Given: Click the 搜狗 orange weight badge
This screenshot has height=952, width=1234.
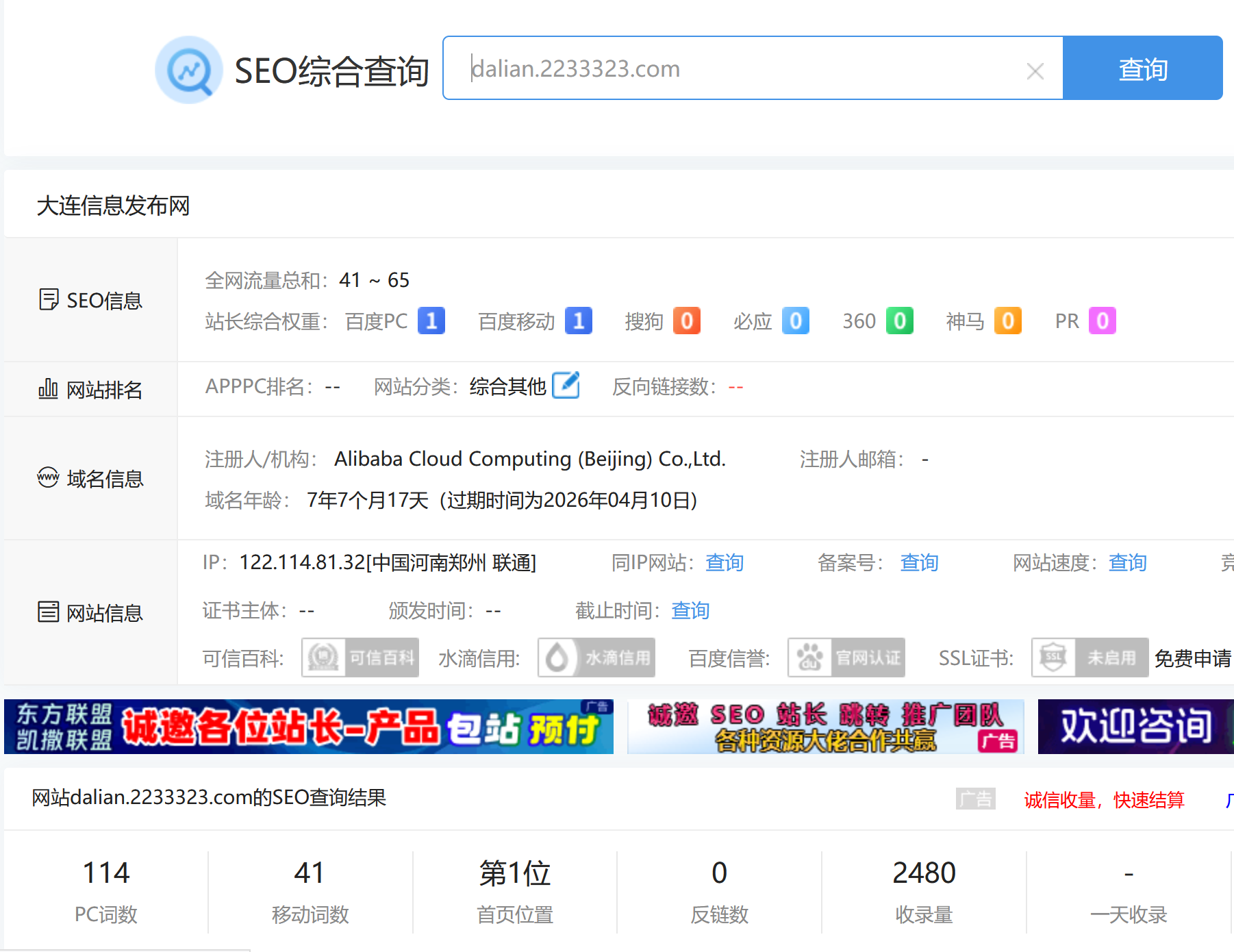Looking at the screenshot, I should 686,321.
